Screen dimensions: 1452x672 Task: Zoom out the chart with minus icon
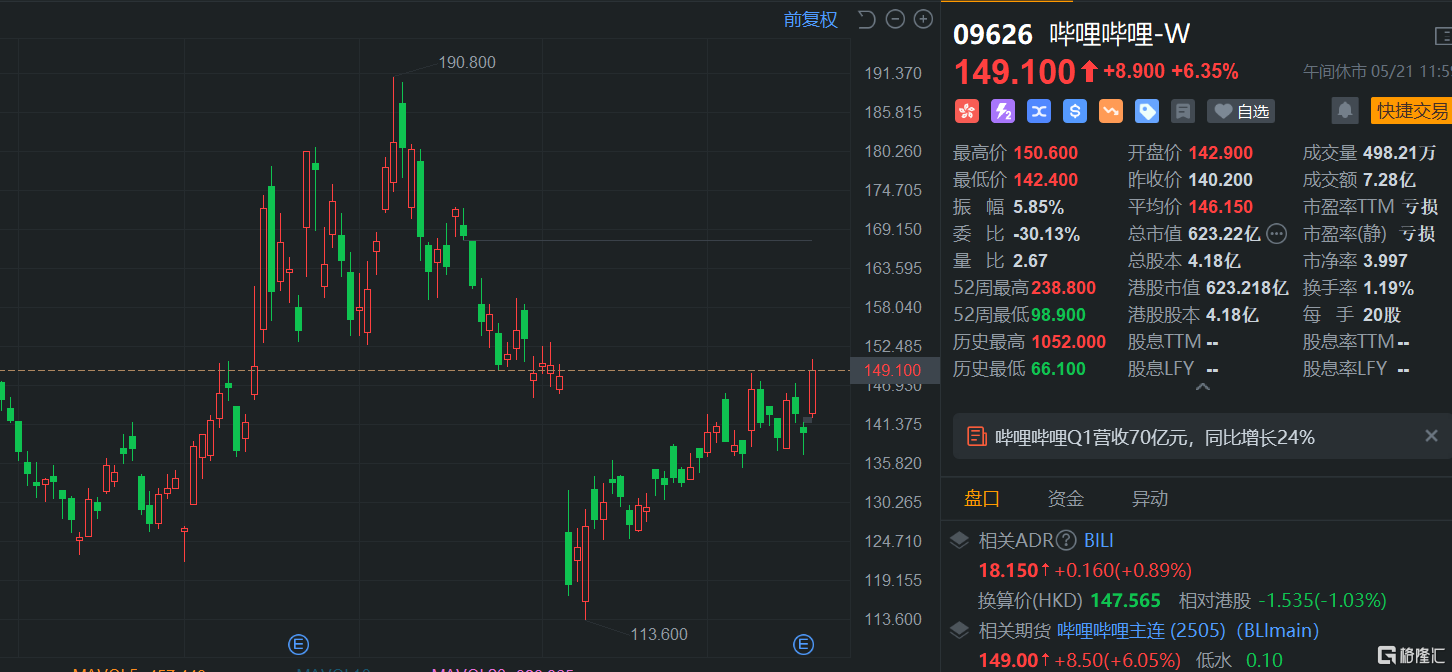(x=895, y=19)
